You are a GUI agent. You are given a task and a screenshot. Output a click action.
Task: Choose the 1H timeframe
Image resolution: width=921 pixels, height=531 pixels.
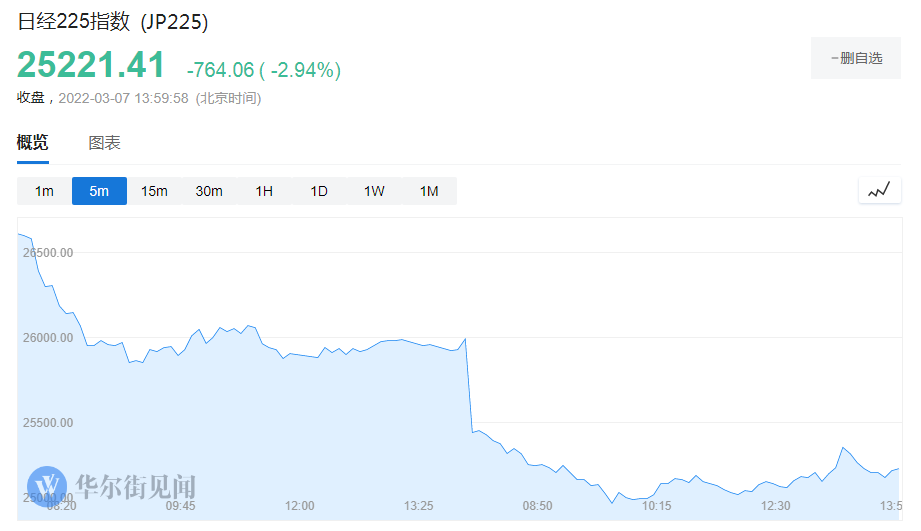pos(264,191)
